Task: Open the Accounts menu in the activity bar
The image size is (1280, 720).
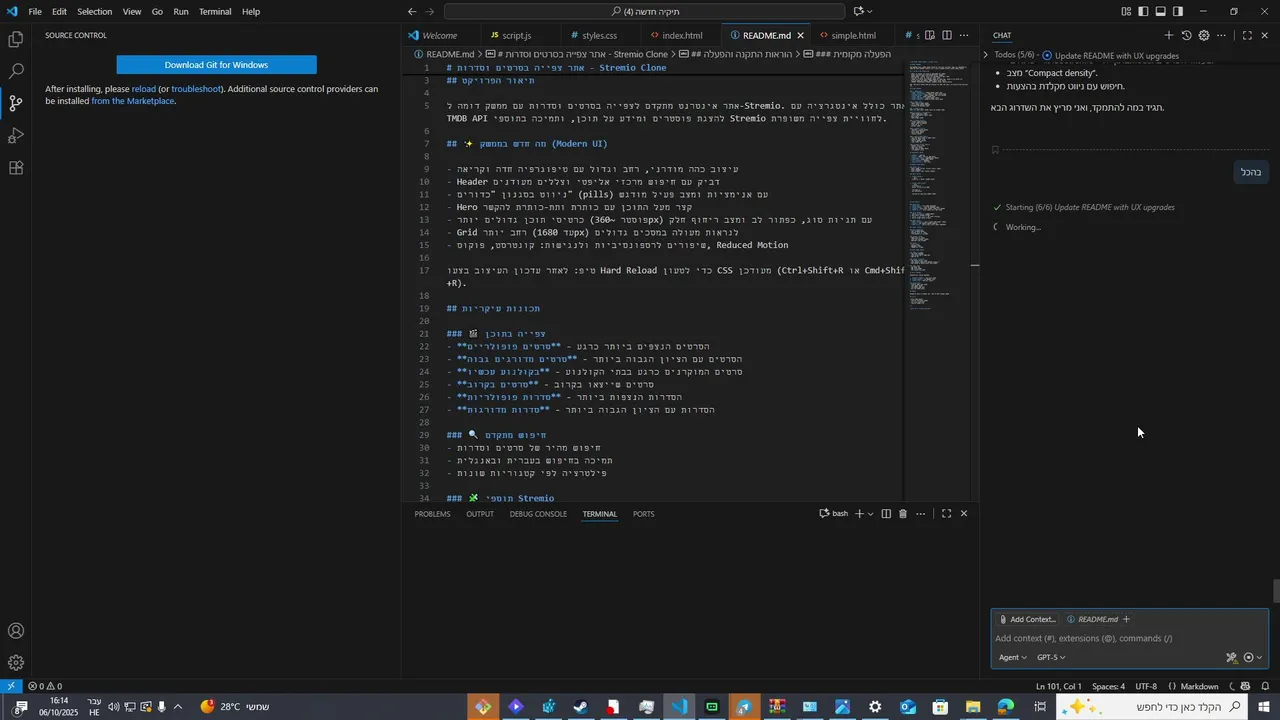Action: (x=16, y=631)
